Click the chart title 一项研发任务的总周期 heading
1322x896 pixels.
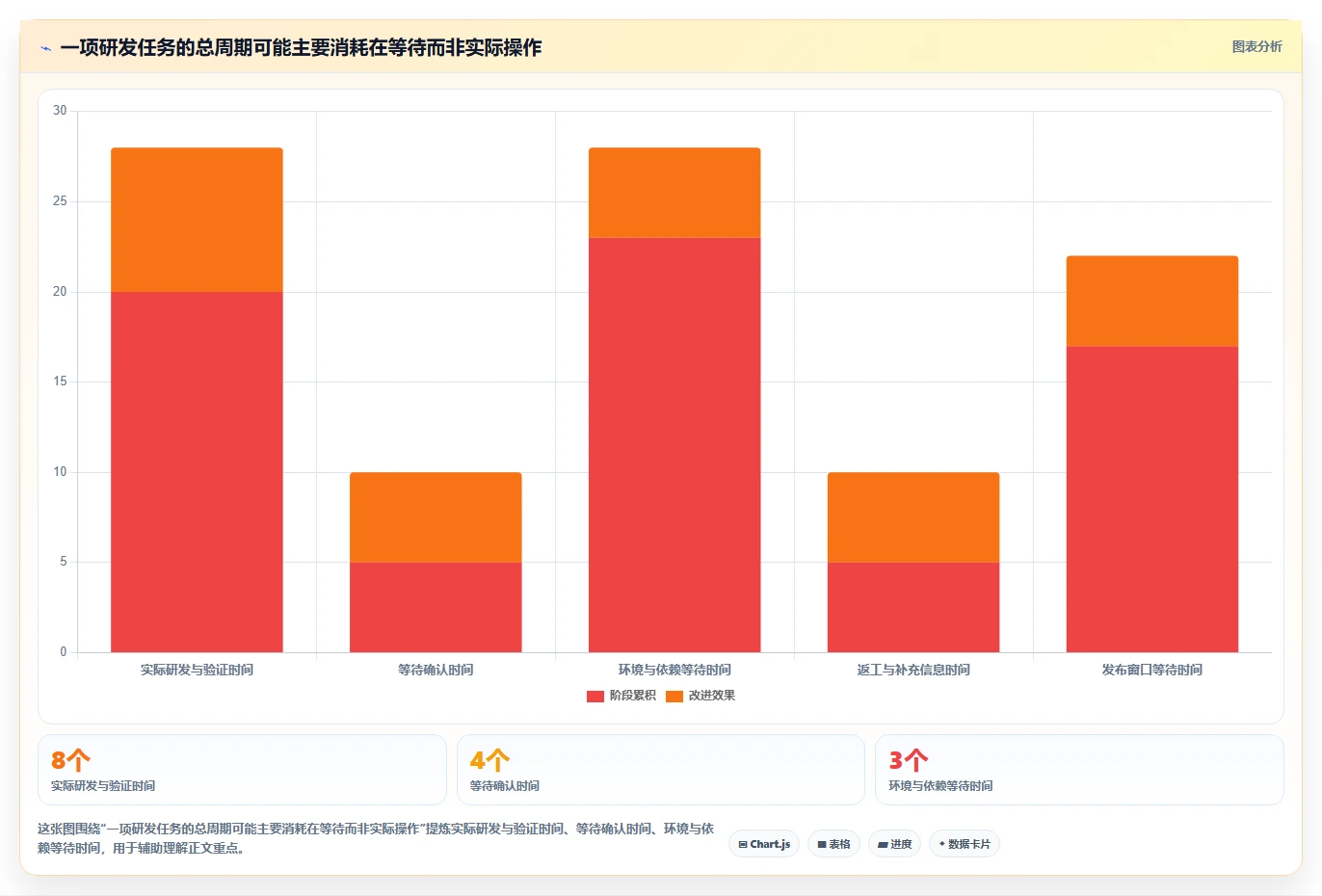click(301, 47)
